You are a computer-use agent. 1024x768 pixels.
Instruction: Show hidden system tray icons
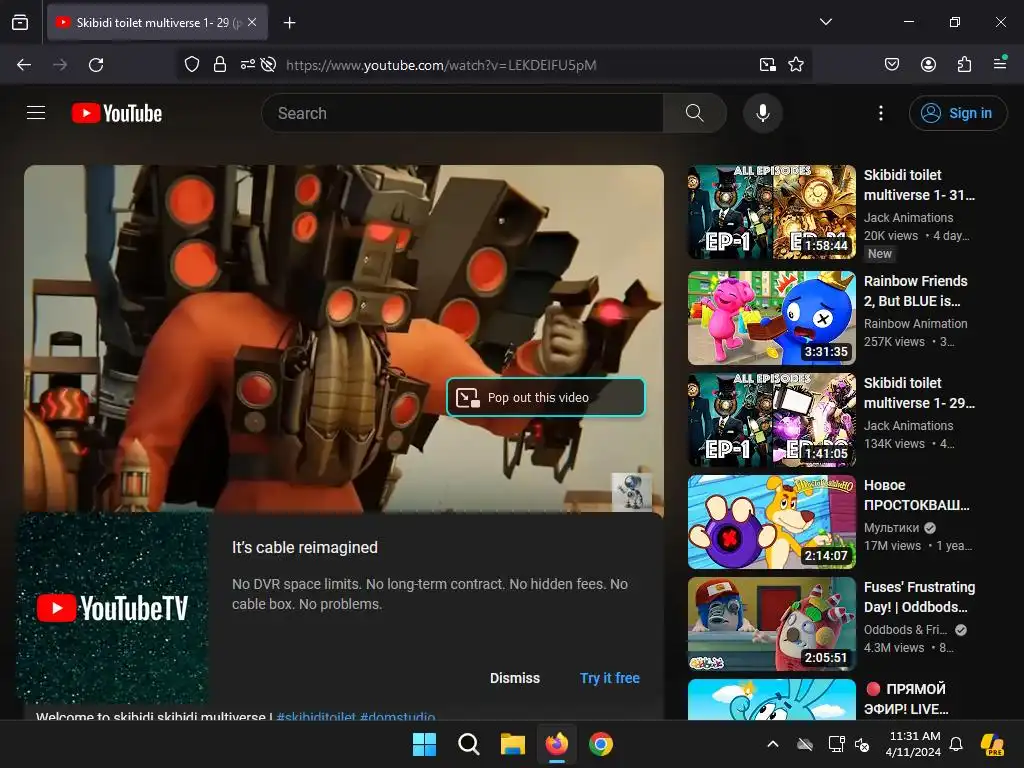773,744
